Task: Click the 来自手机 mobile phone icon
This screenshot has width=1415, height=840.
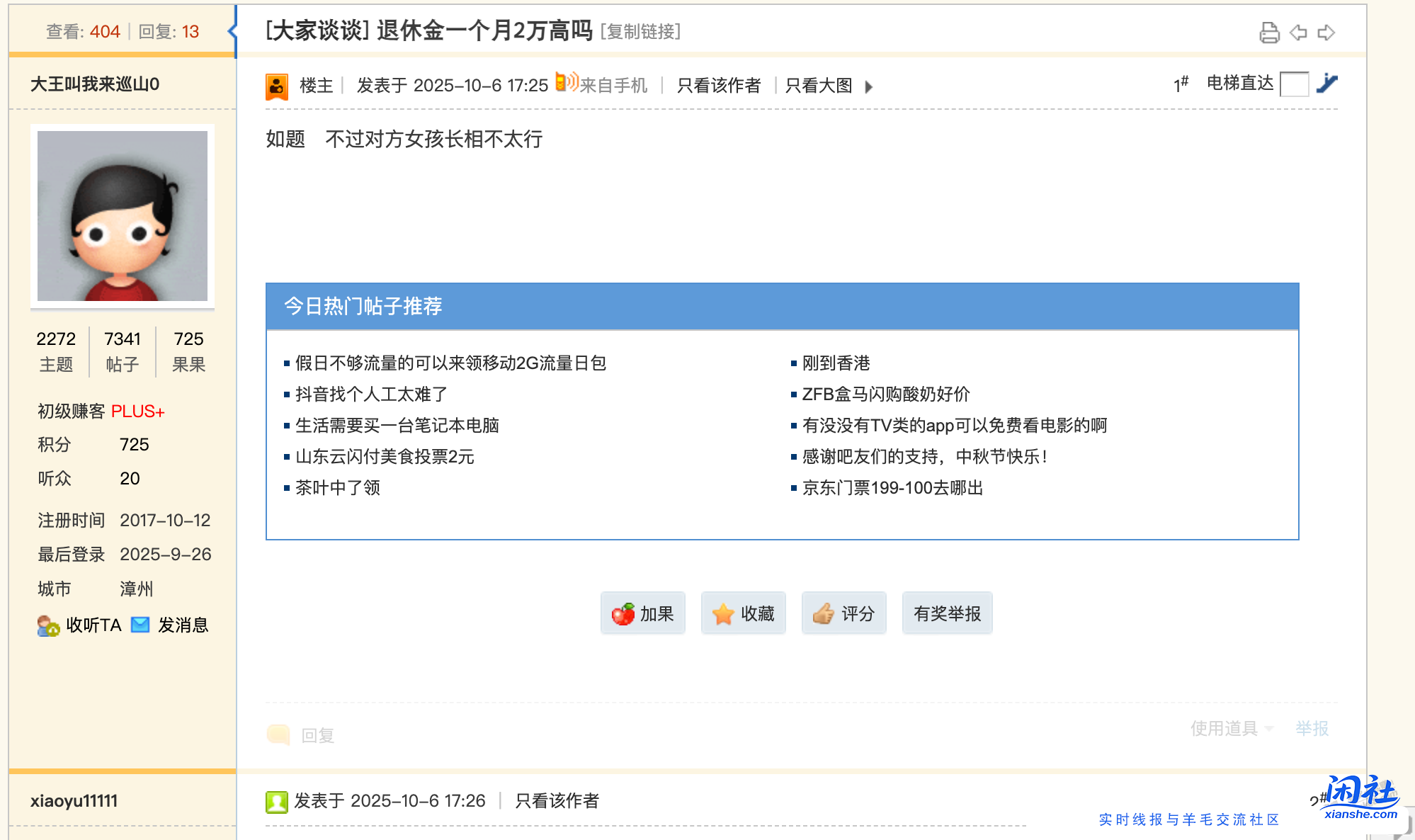Action: pos(564,84)
